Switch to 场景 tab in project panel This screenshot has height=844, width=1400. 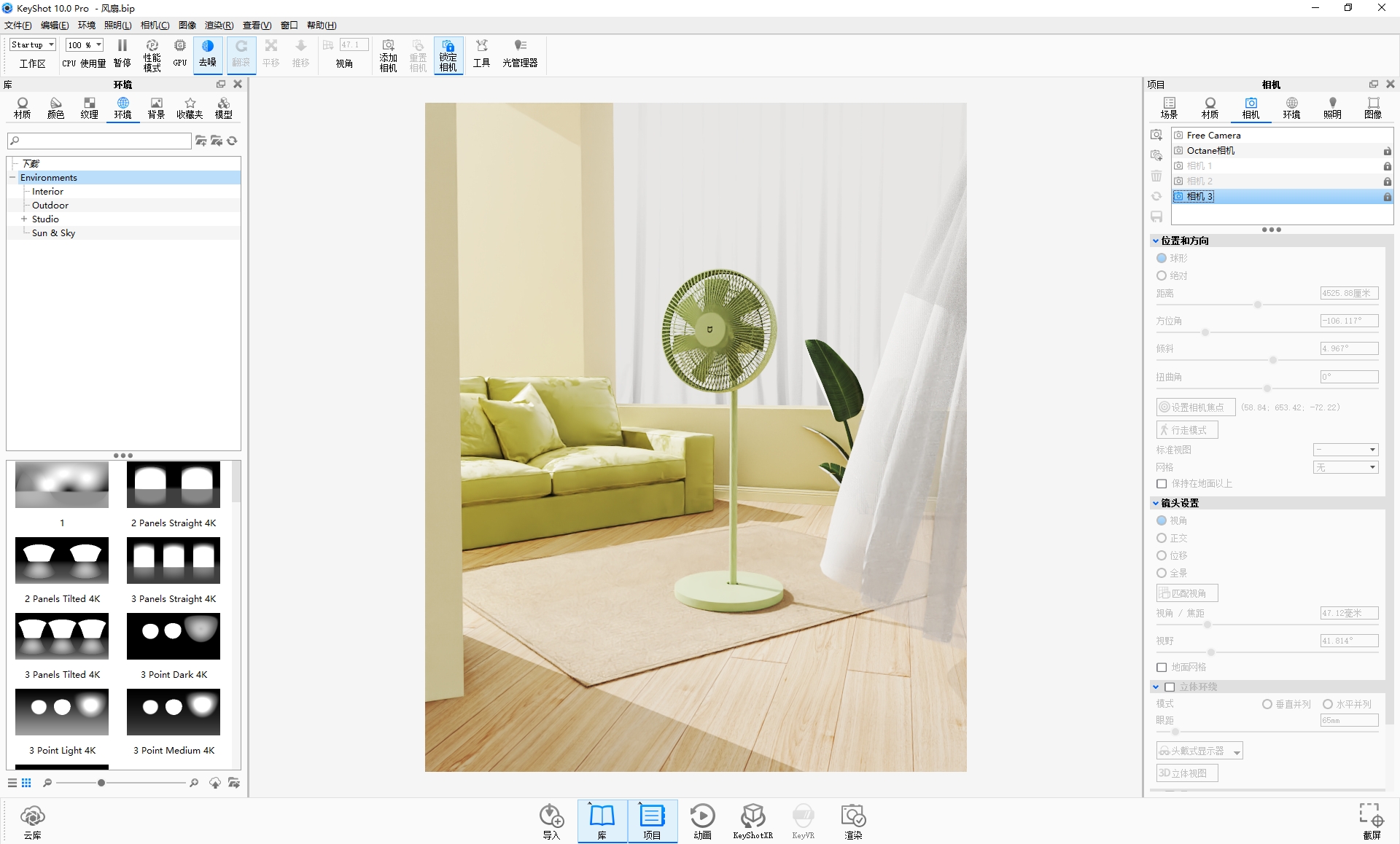(1169, 108)
